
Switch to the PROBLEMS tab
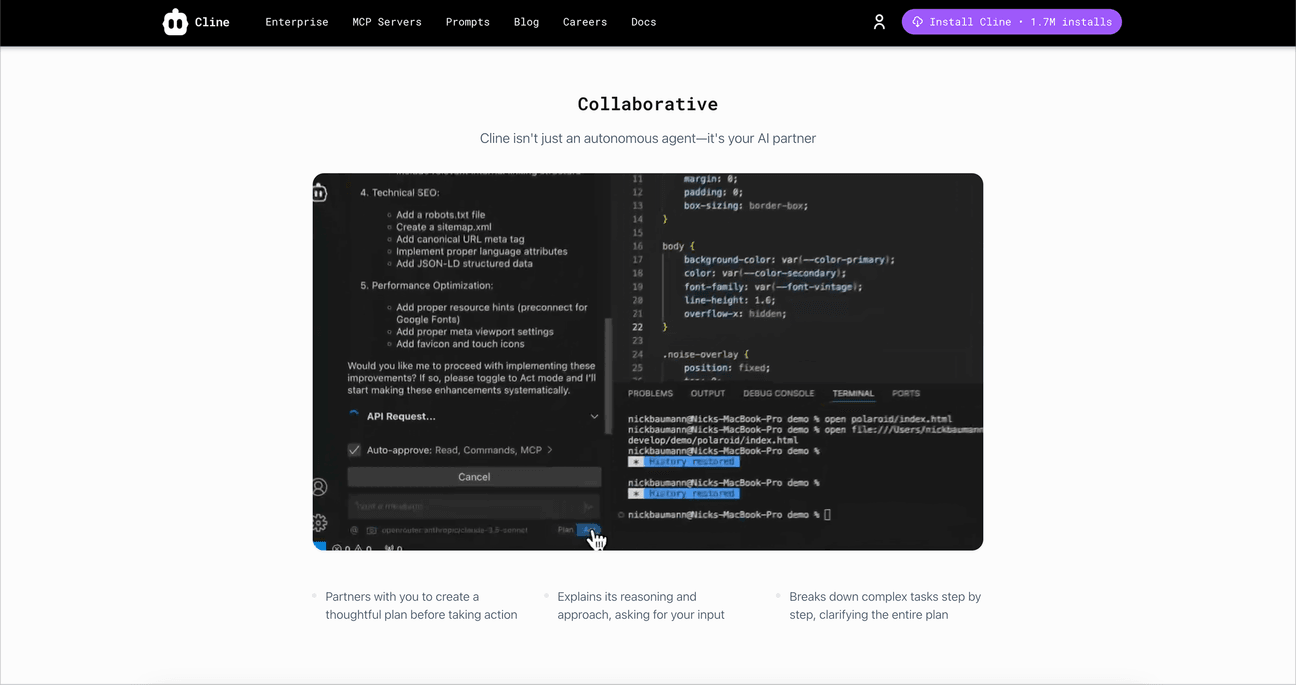[x=650, y=393]
